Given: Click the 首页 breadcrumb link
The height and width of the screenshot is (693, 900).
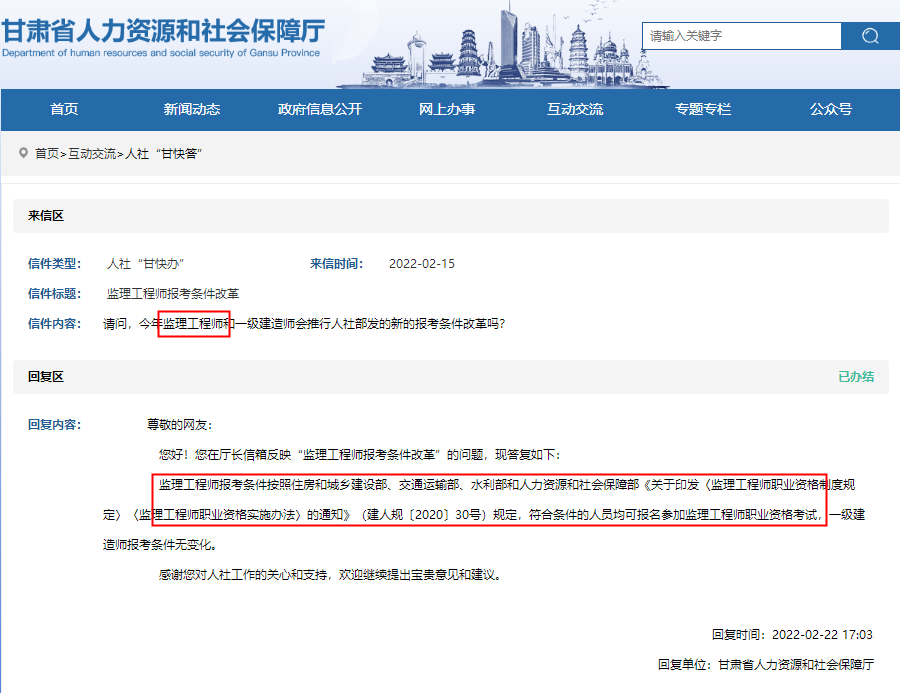Looking at the screenshot, I should (x=47, y=154).
